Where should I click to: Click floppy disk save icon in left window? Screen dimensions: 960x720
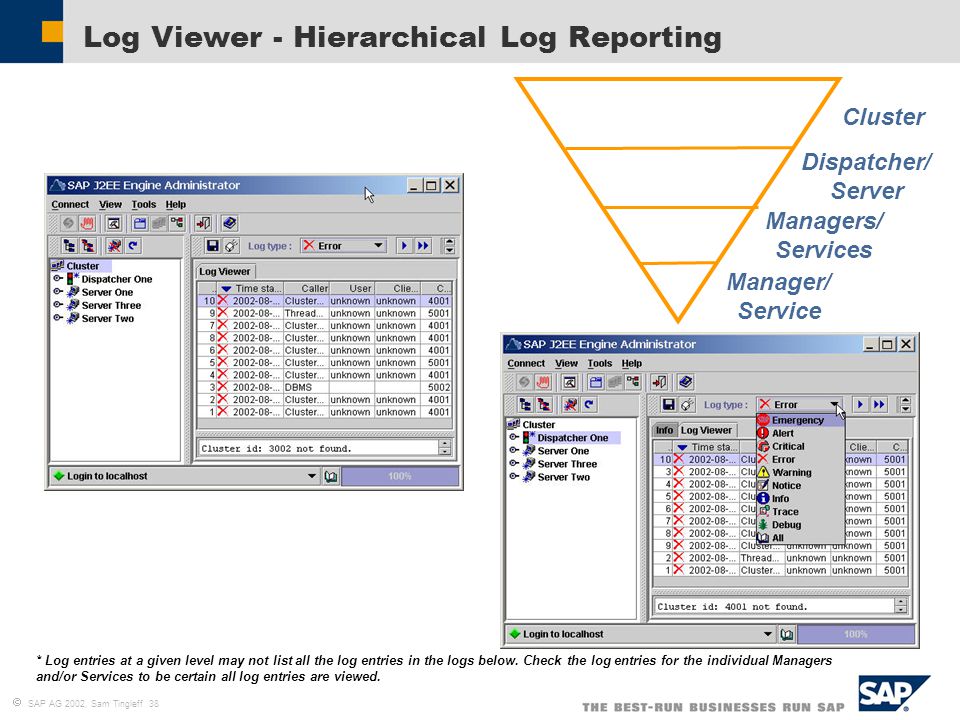pyautogui.click(x=212, y=246)
